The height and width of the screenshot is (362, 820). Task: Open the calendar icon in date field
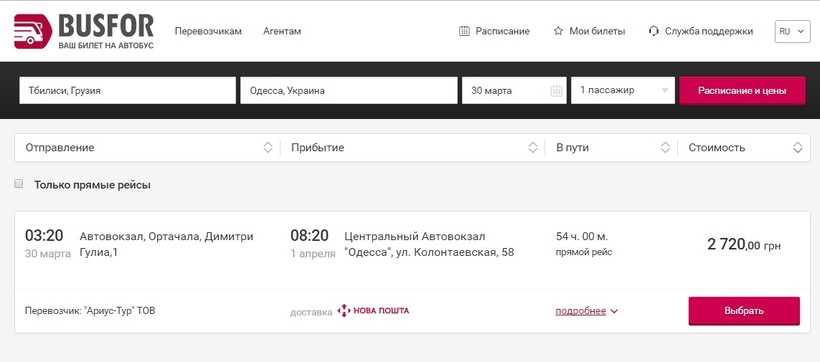click(556, 90)
